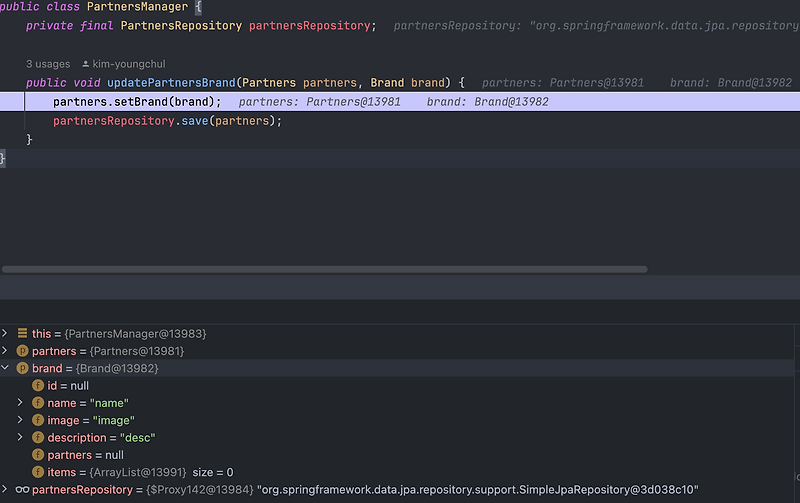Click the field icon beside 'description'
This screenshot has height=503, width=800.
[x=38, y=438]
